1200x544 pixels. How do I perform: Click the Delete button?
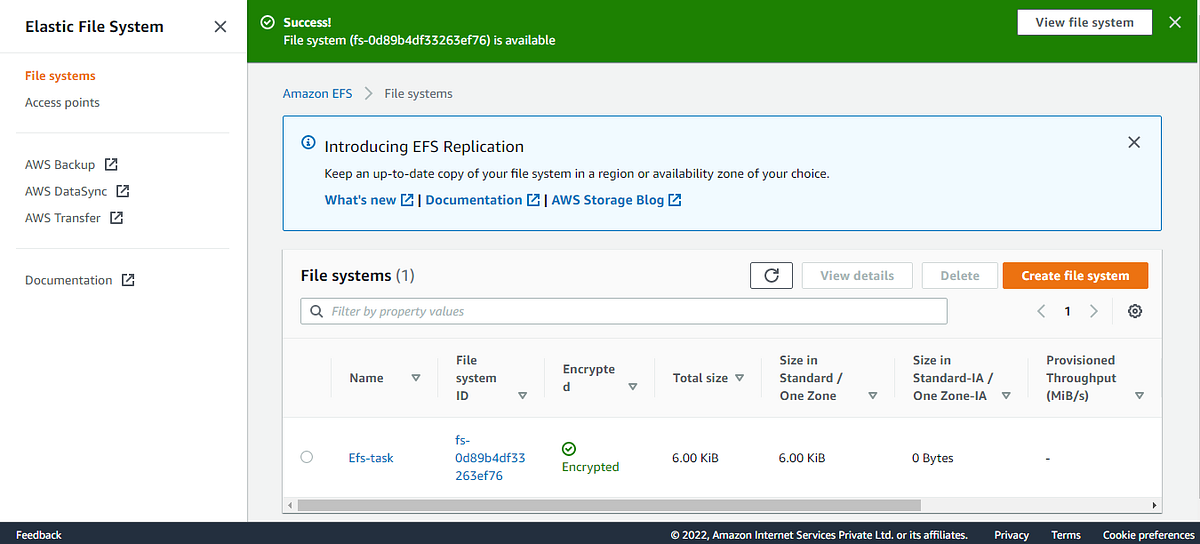(x=960, y=276)
